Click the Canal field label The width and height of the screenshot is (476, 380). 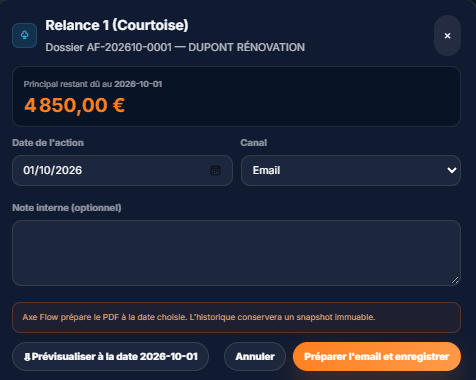254,143
